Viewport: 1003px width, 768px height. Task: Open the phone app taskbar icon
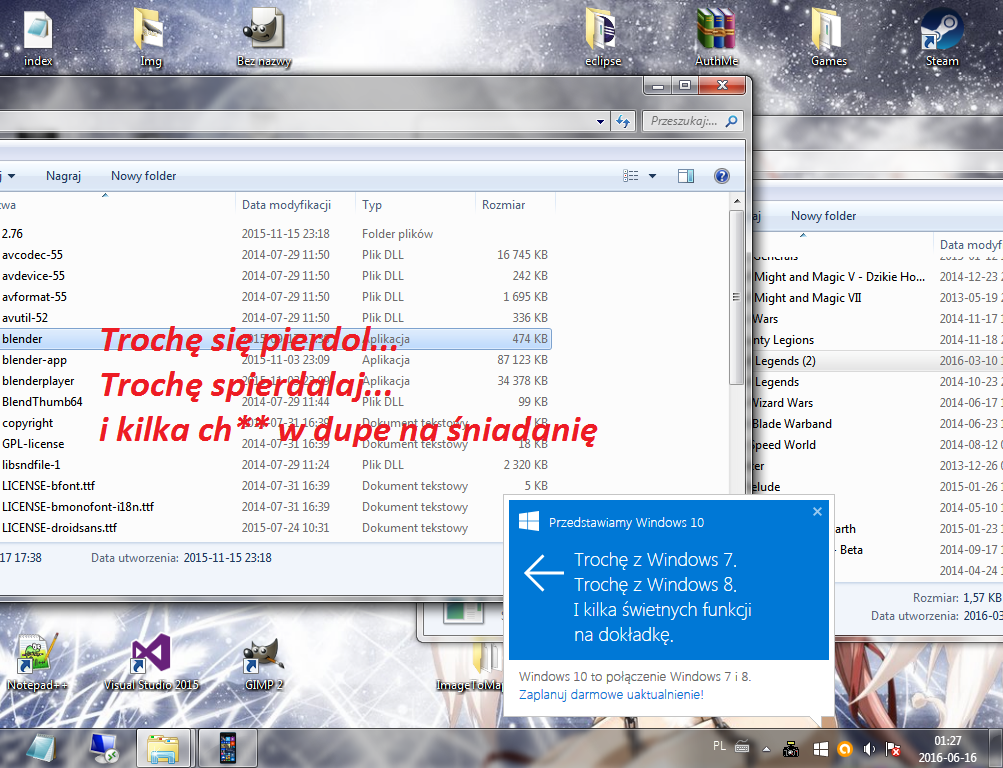(228, 748)
